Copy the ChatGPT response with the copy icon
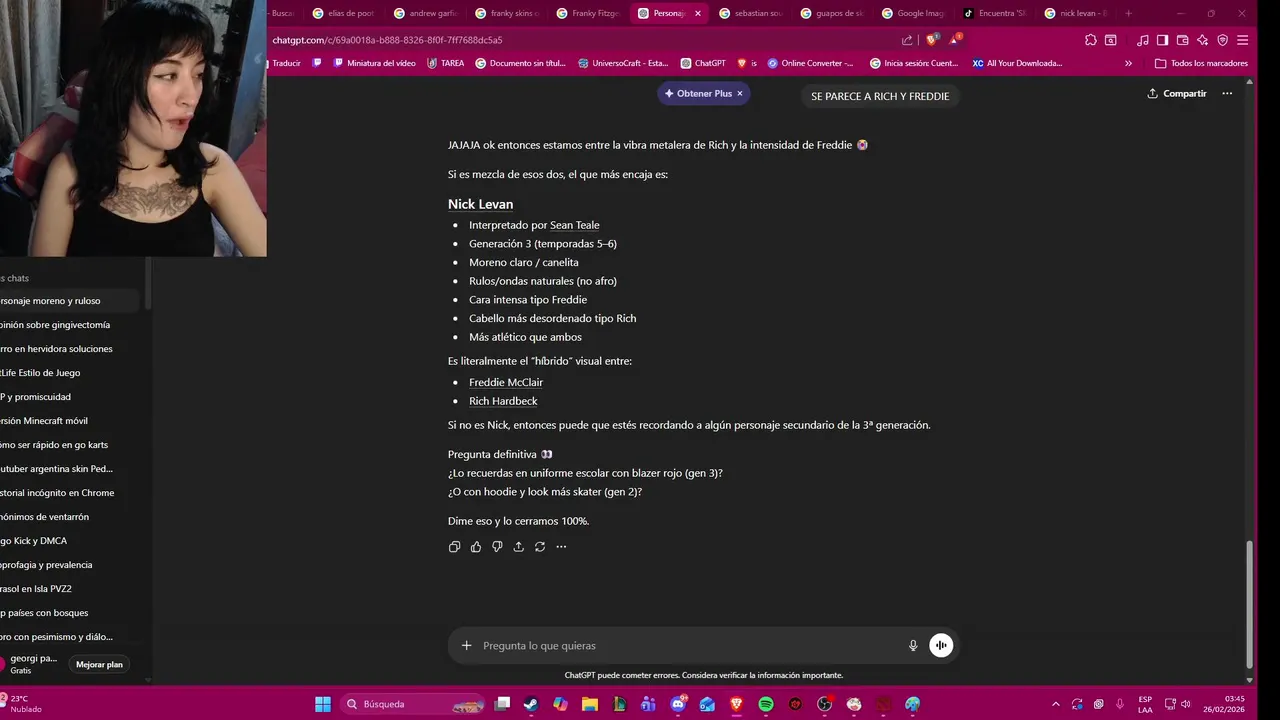 coord(454,547)
